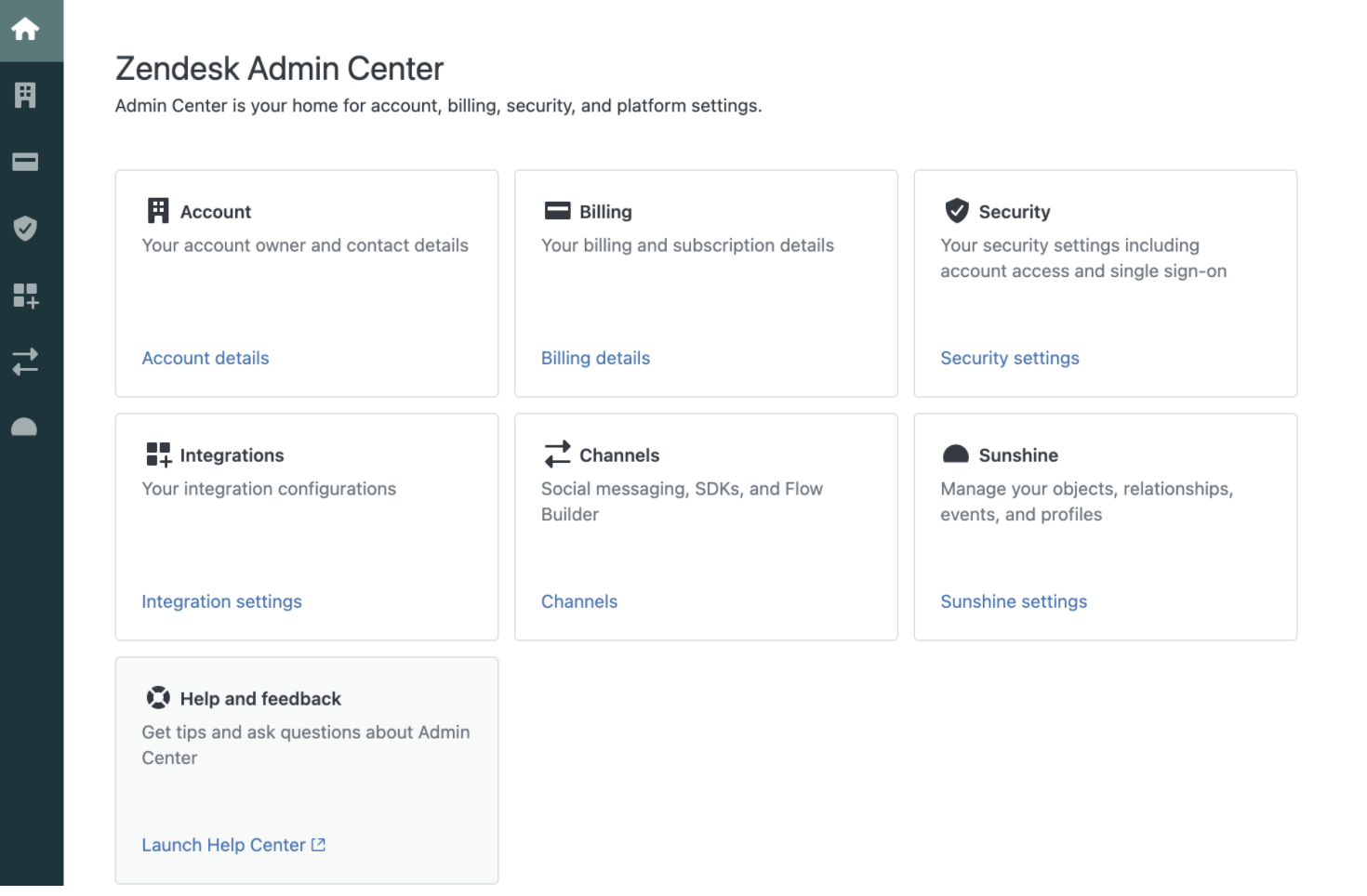
Task: Open Integrations from sidebar grid-plus icon
Action: [25, 296]
